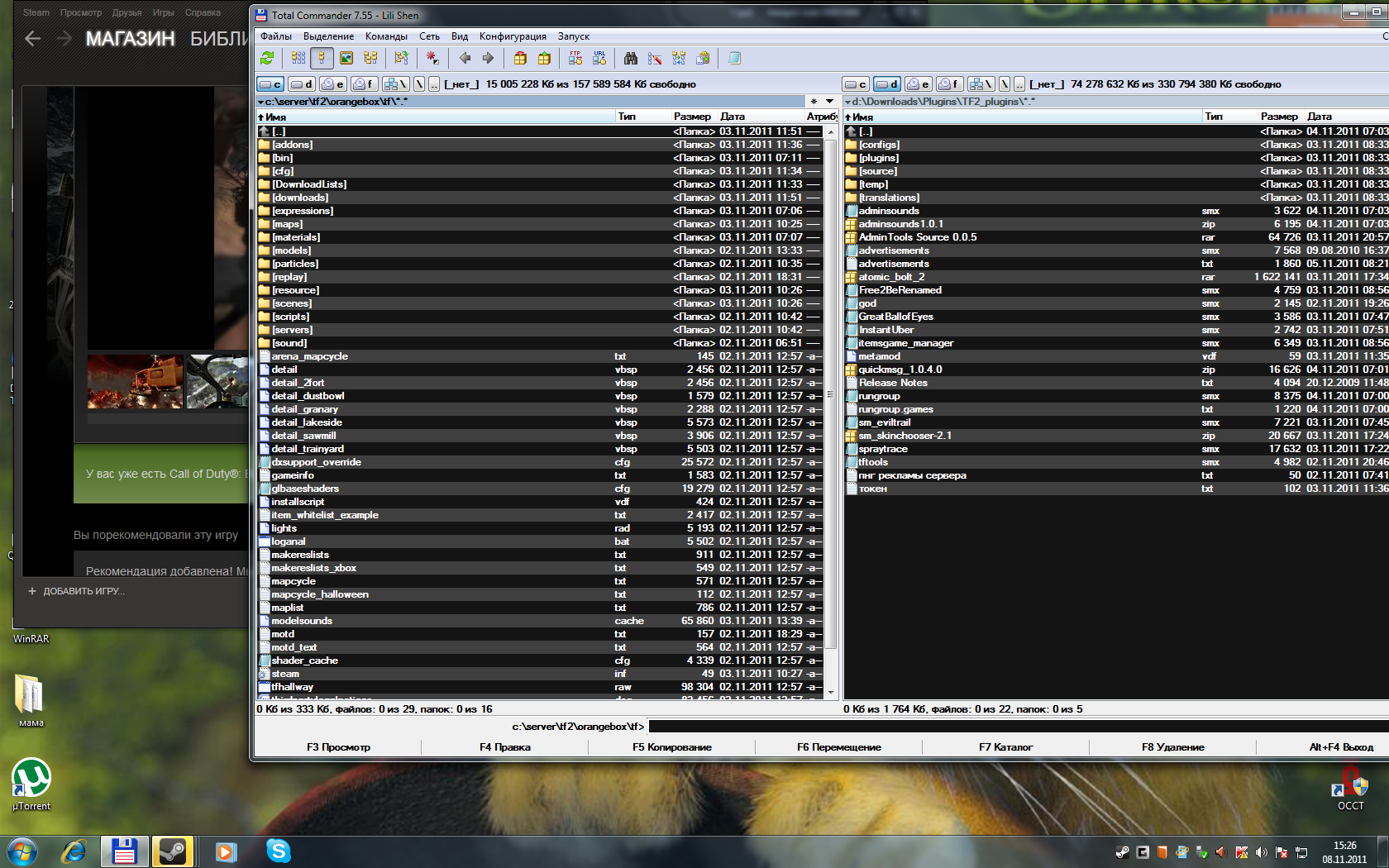Open the notepad toolbar icon
Viewport: 1389px width, 868px height.
(734, 58)
